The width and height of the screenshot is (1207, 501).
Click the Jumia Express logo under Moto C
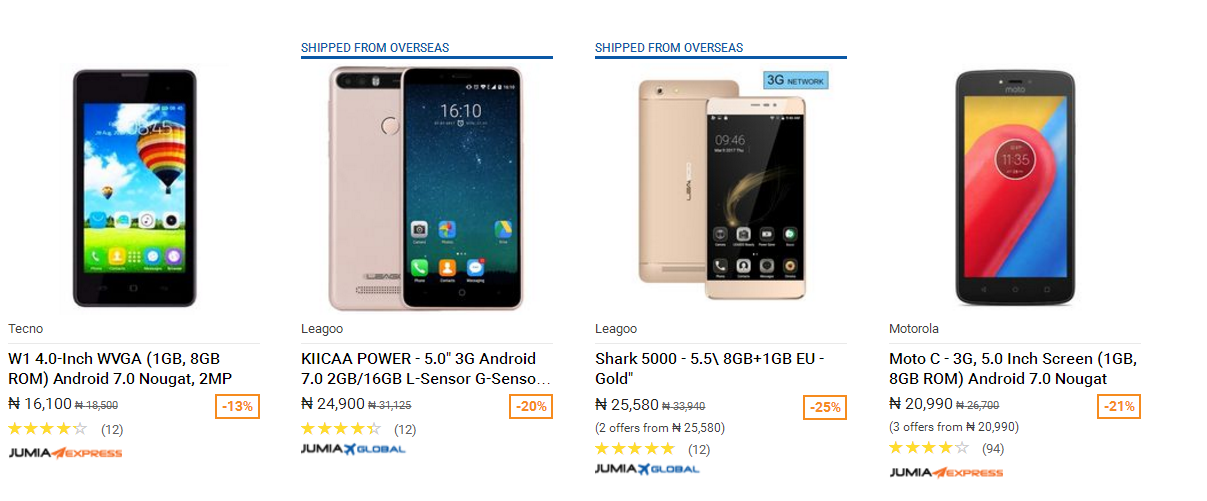click(946, 472)
